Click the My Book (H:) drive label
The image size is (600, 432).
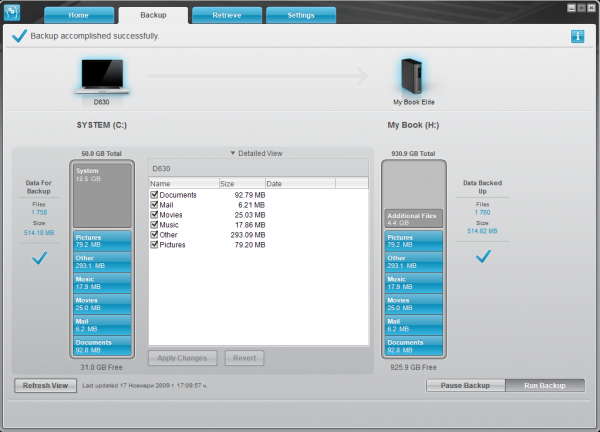(413, 125)
